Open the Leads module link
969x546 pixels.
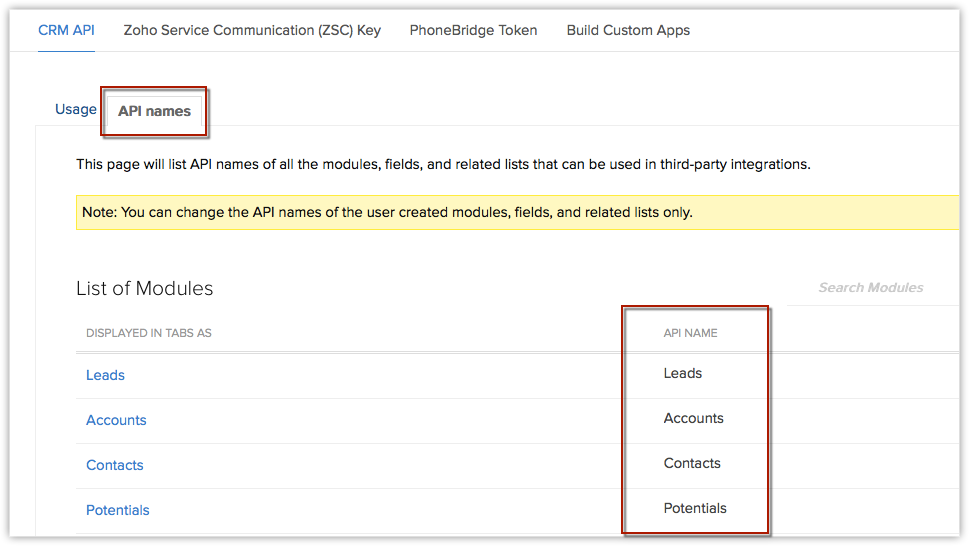pyautogui.click(x=105, y=375)
